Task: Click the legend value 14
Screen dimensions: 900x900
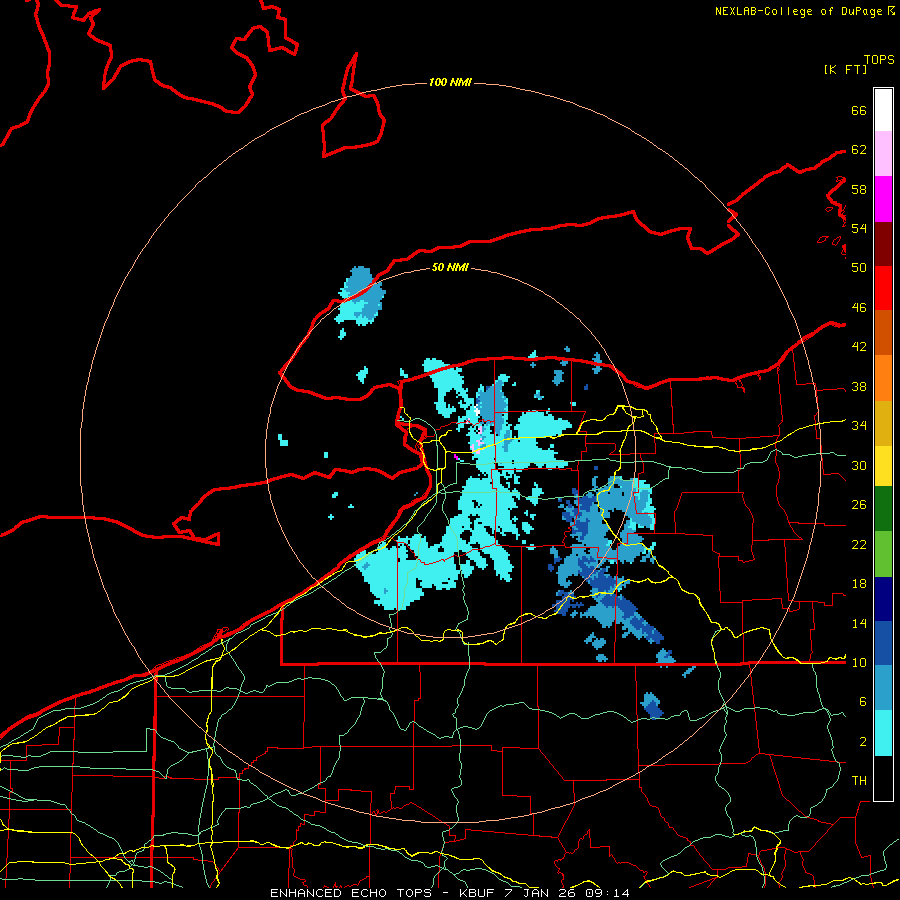Action: (859, 623)
